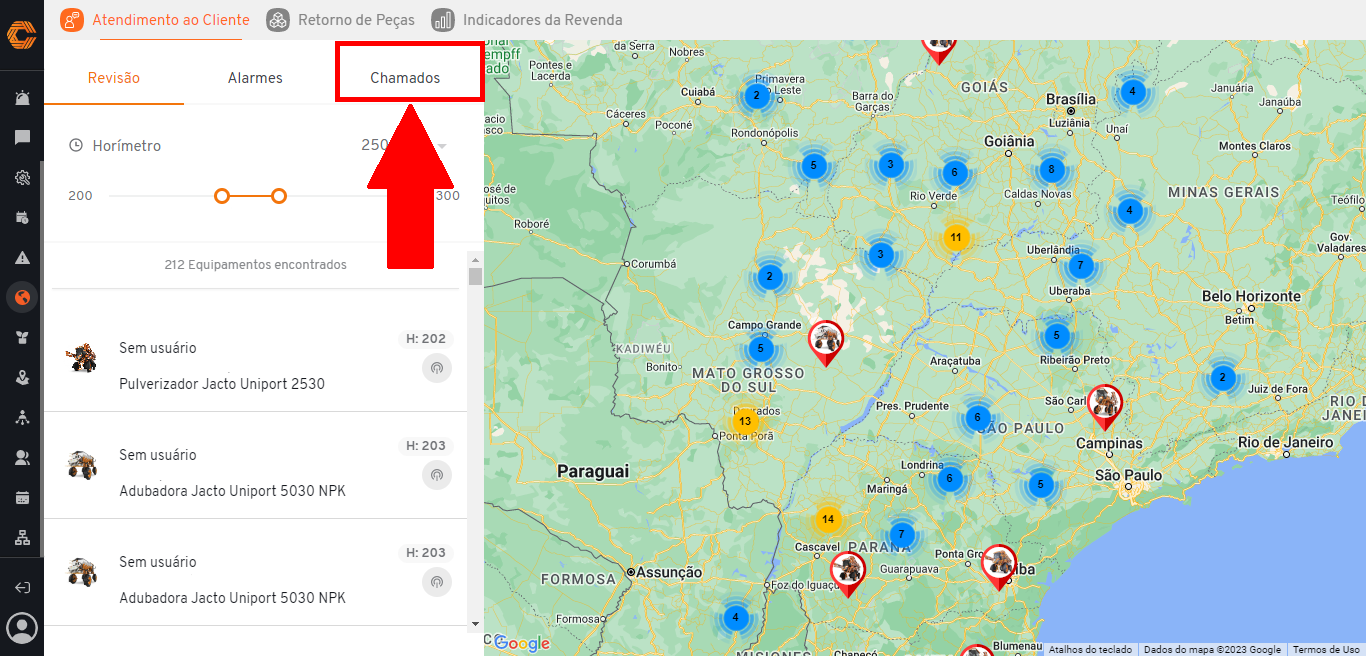Open the card window sidebar icon
The image size is (1366, 656).
22,497
